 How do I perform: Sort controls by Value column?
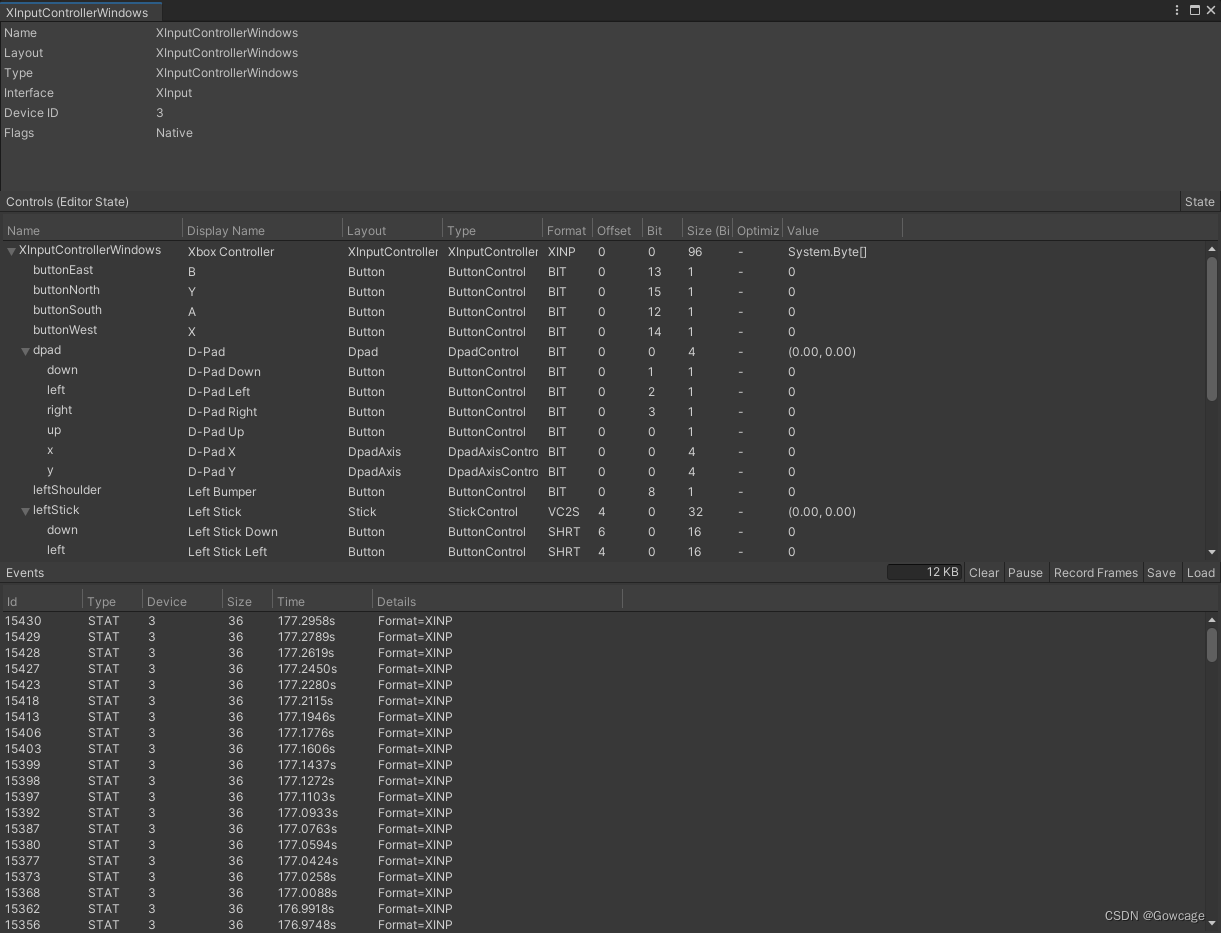[842, 230]
